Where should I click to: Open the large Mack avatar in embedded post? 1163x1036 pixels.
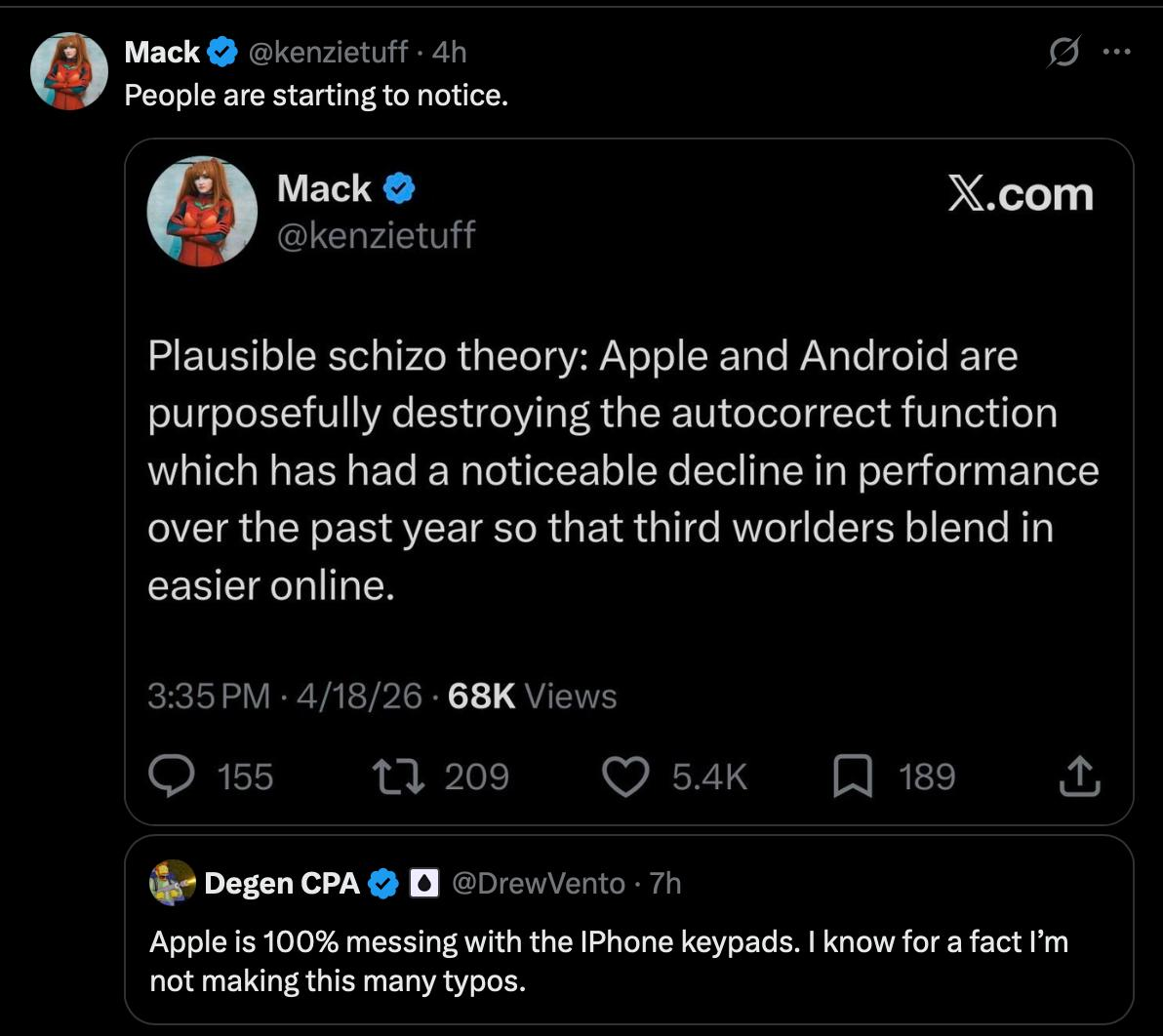tap(203, 212)
